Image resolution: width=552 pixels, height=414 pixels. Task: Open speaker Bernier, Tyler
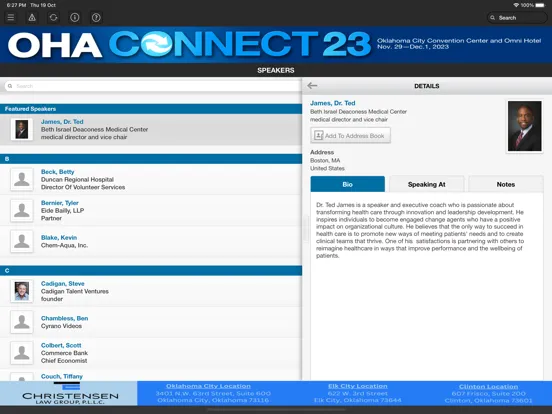pos(151,211)
